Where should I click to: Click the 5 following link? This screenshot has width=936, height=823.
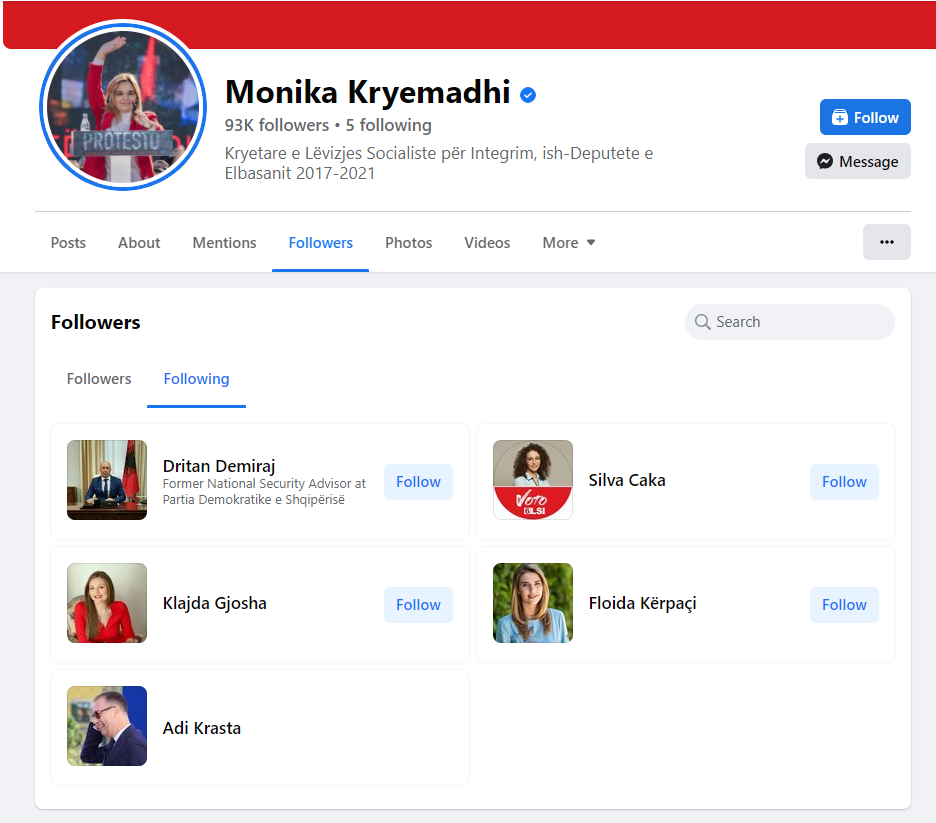coord(389,125)
